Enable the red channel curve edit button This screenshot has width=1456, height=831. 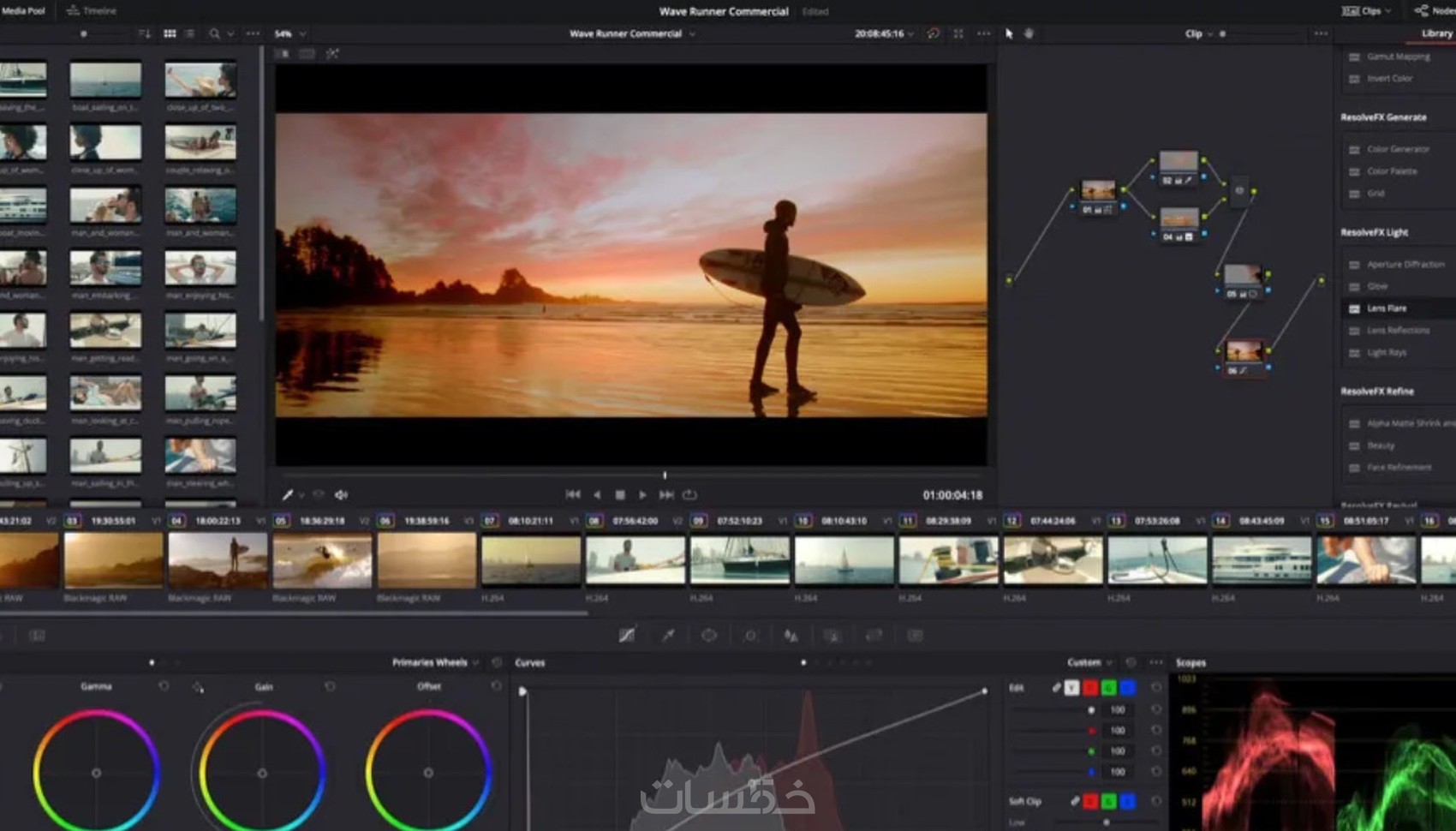tap(1090, 688)
